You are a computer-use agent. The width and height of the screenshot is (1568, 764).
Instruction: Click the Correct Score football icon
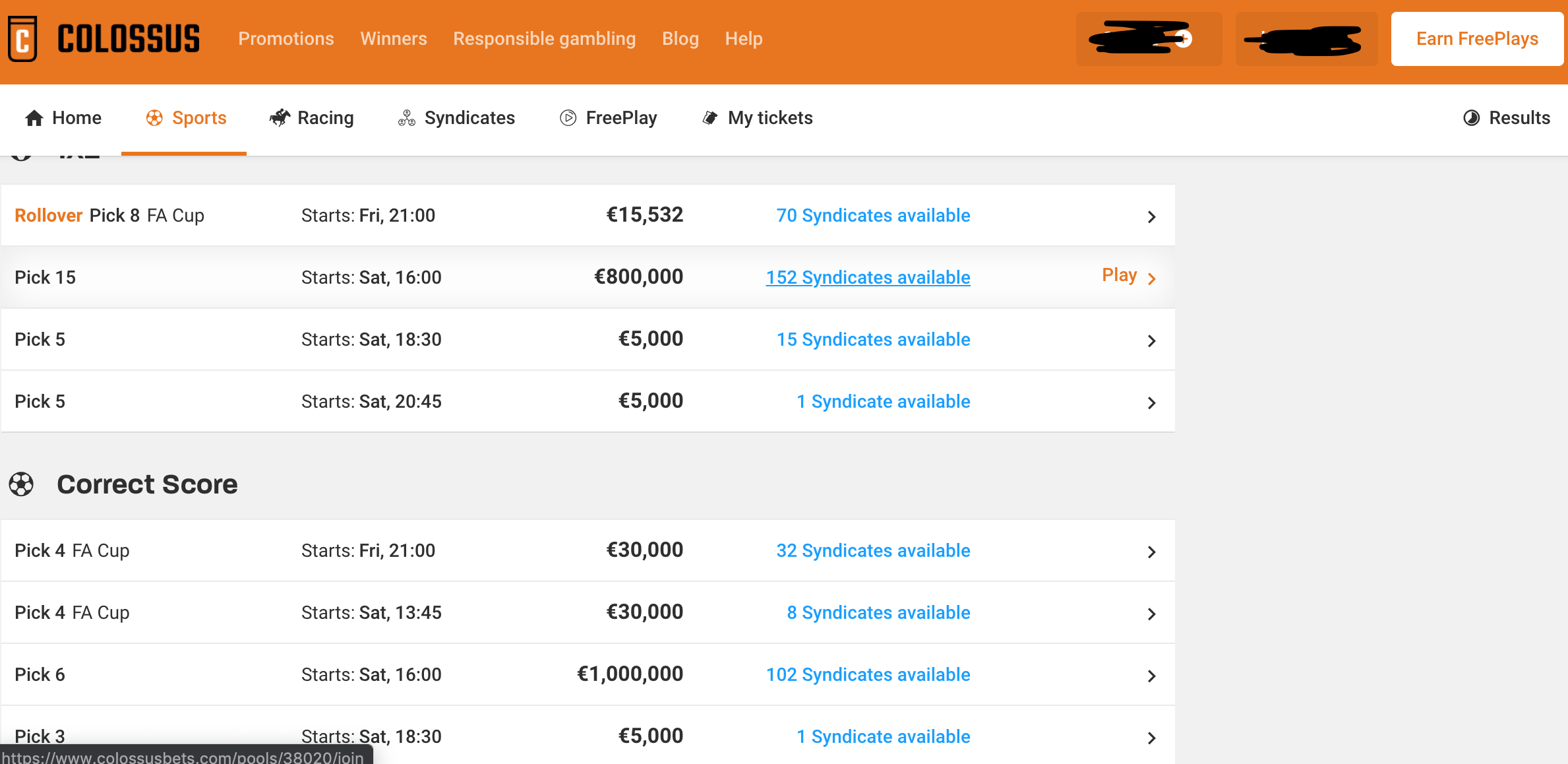tap(21, 484)
